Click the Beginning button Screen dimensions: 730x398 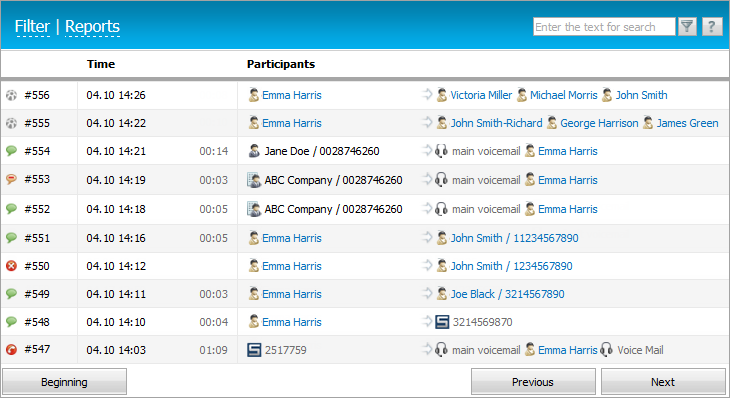point(64,382)
